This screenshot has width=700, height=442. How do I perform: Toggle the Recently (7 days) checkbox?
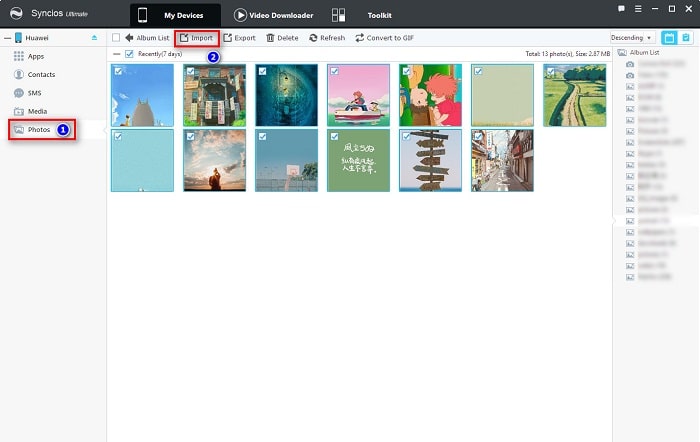[x=129, y=53]
